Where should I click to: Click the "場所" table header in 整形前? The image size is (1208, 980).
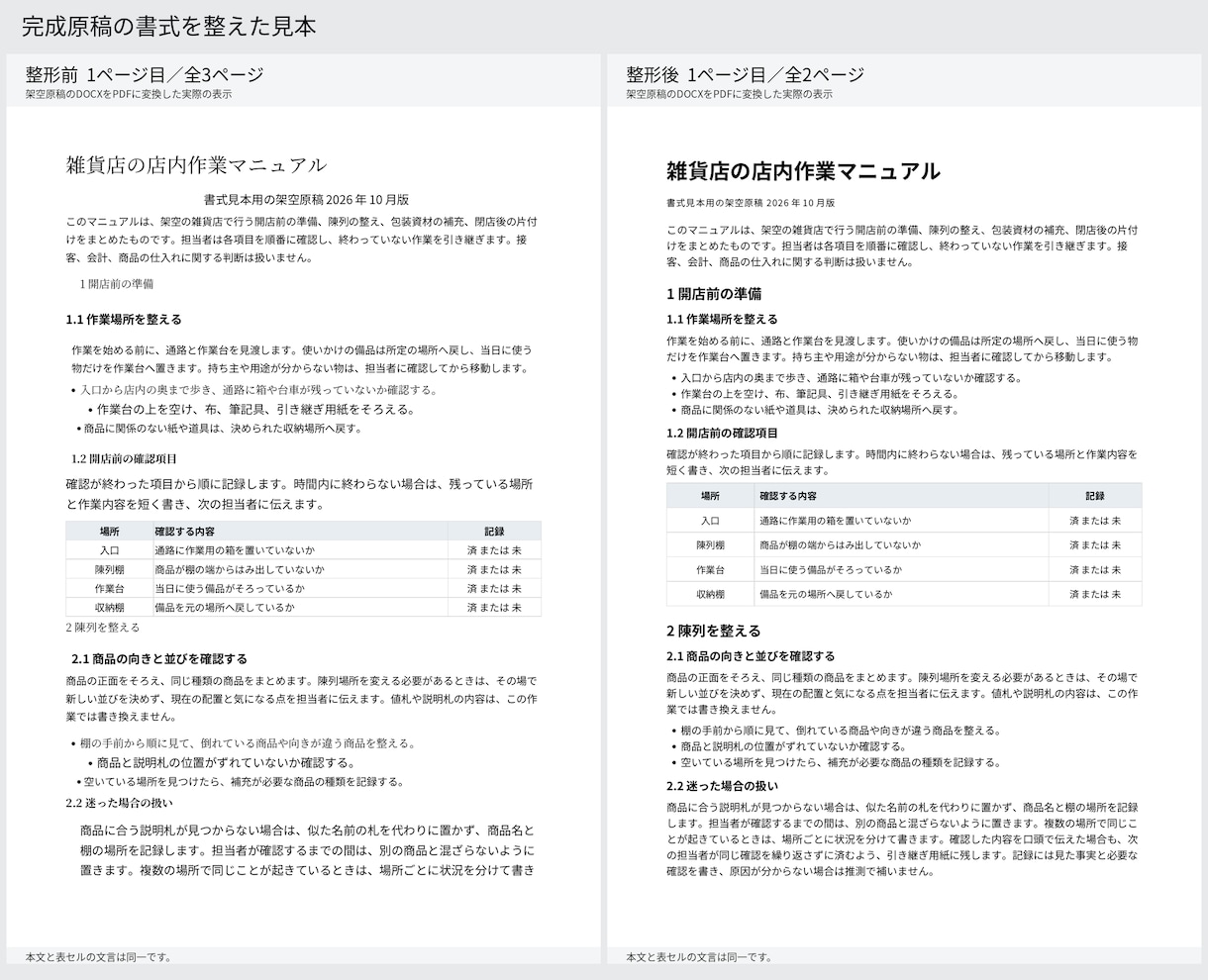click(109, 532)
